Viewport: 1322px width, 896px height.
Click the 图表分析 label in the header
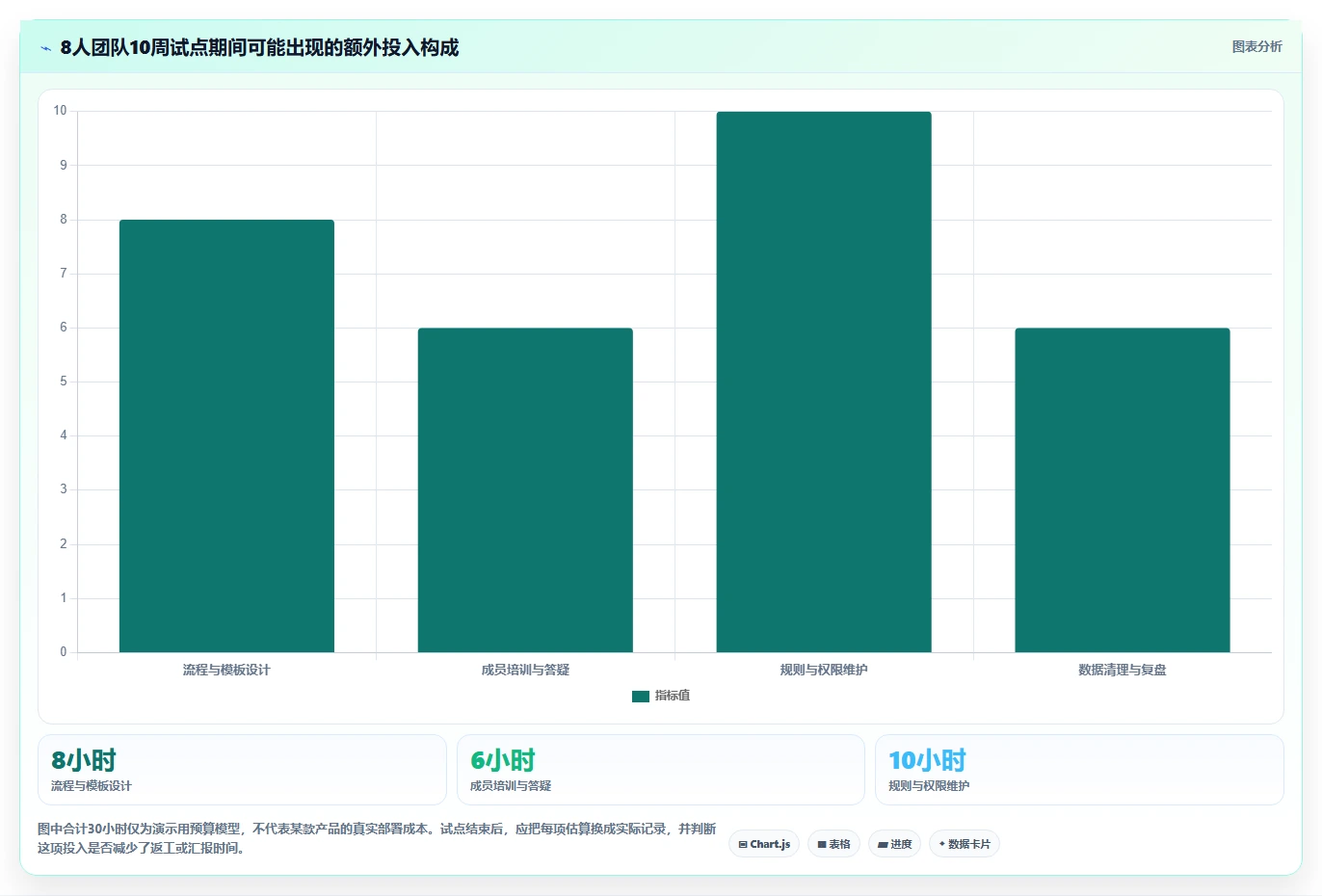(x=1256, y=46)
